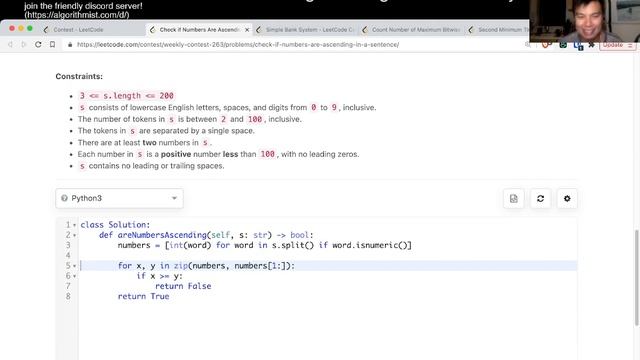Collapse the fold arrow on line 2
The height and width of the screenshot is (360, 640).
[x=75, y=236]
